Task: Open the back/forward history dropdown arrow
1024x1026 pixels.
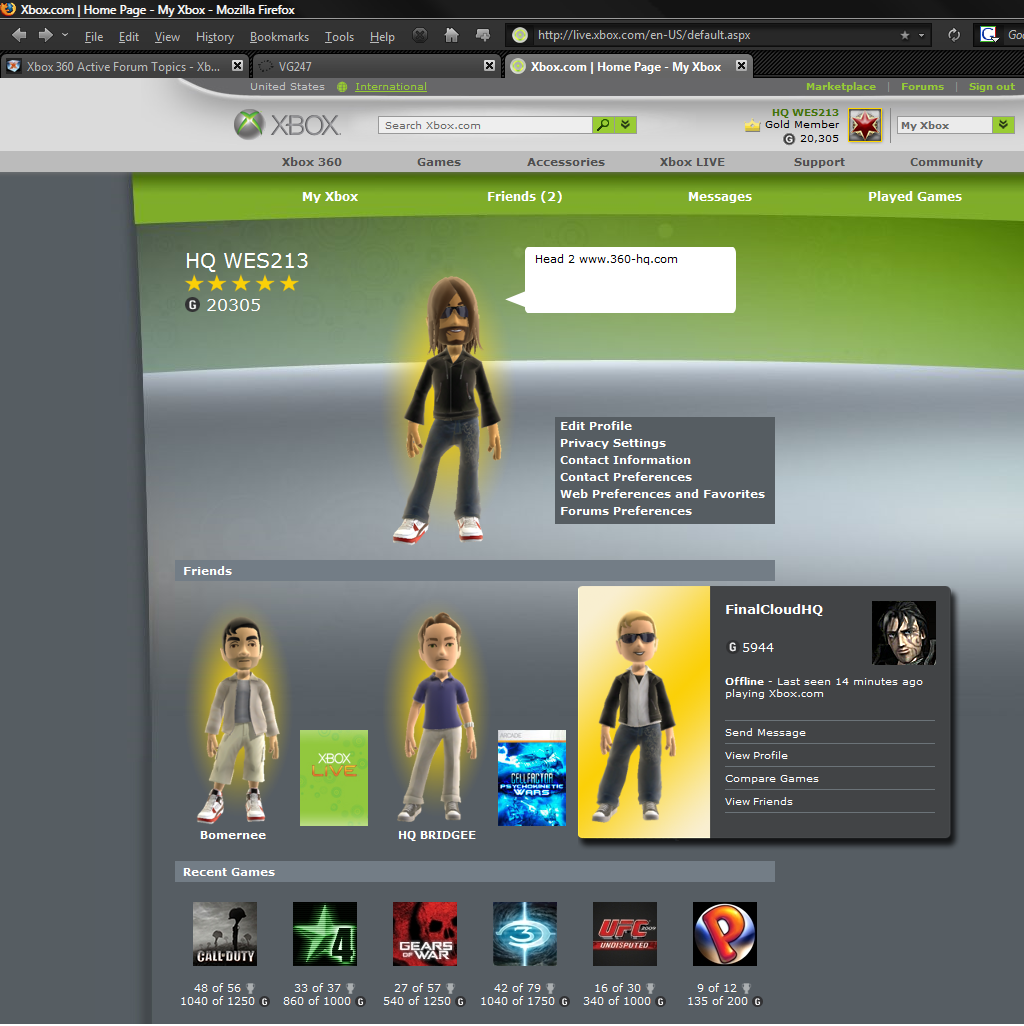Action: click(x=65, y=35)
